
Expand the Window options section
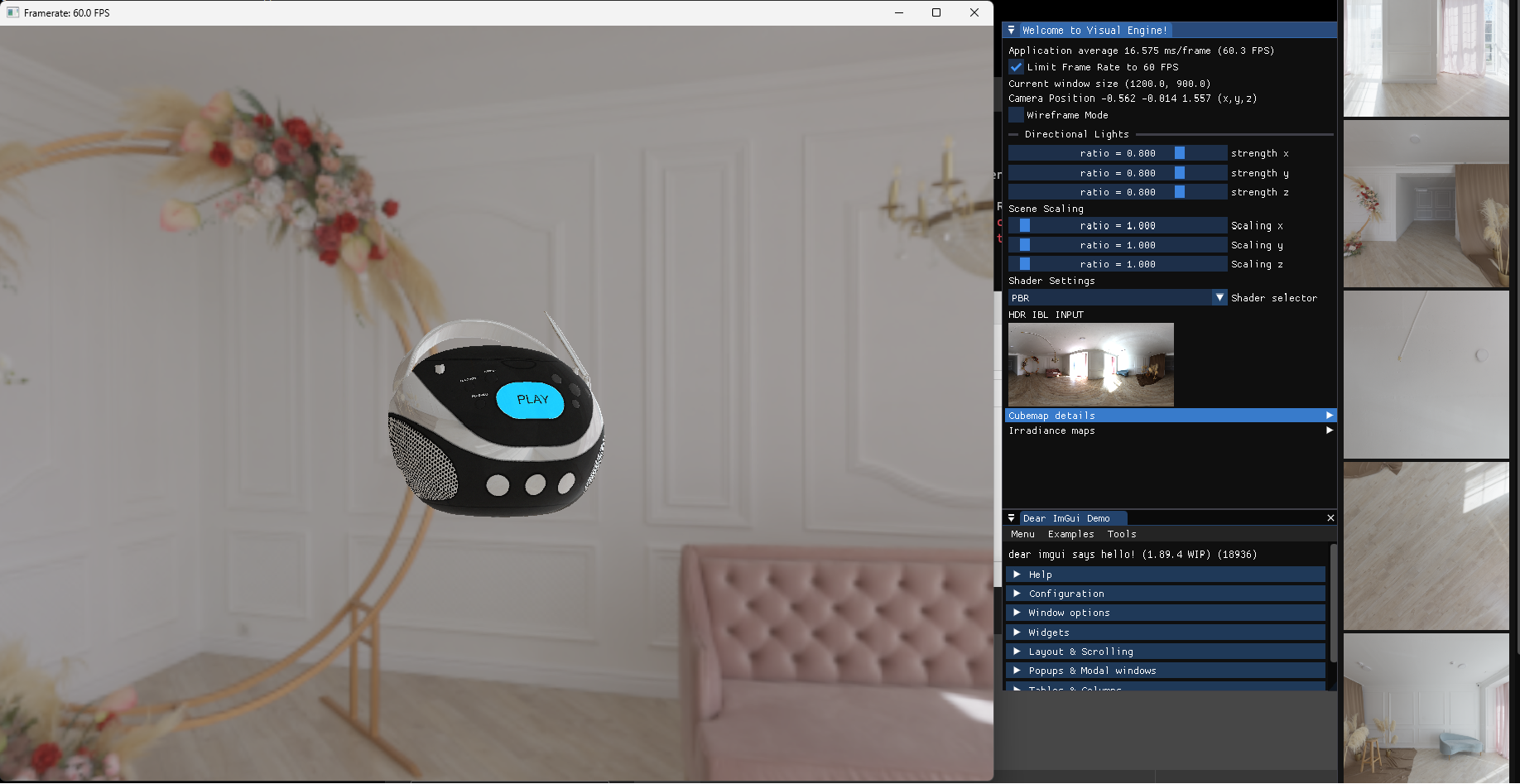tap(1166, 613)
